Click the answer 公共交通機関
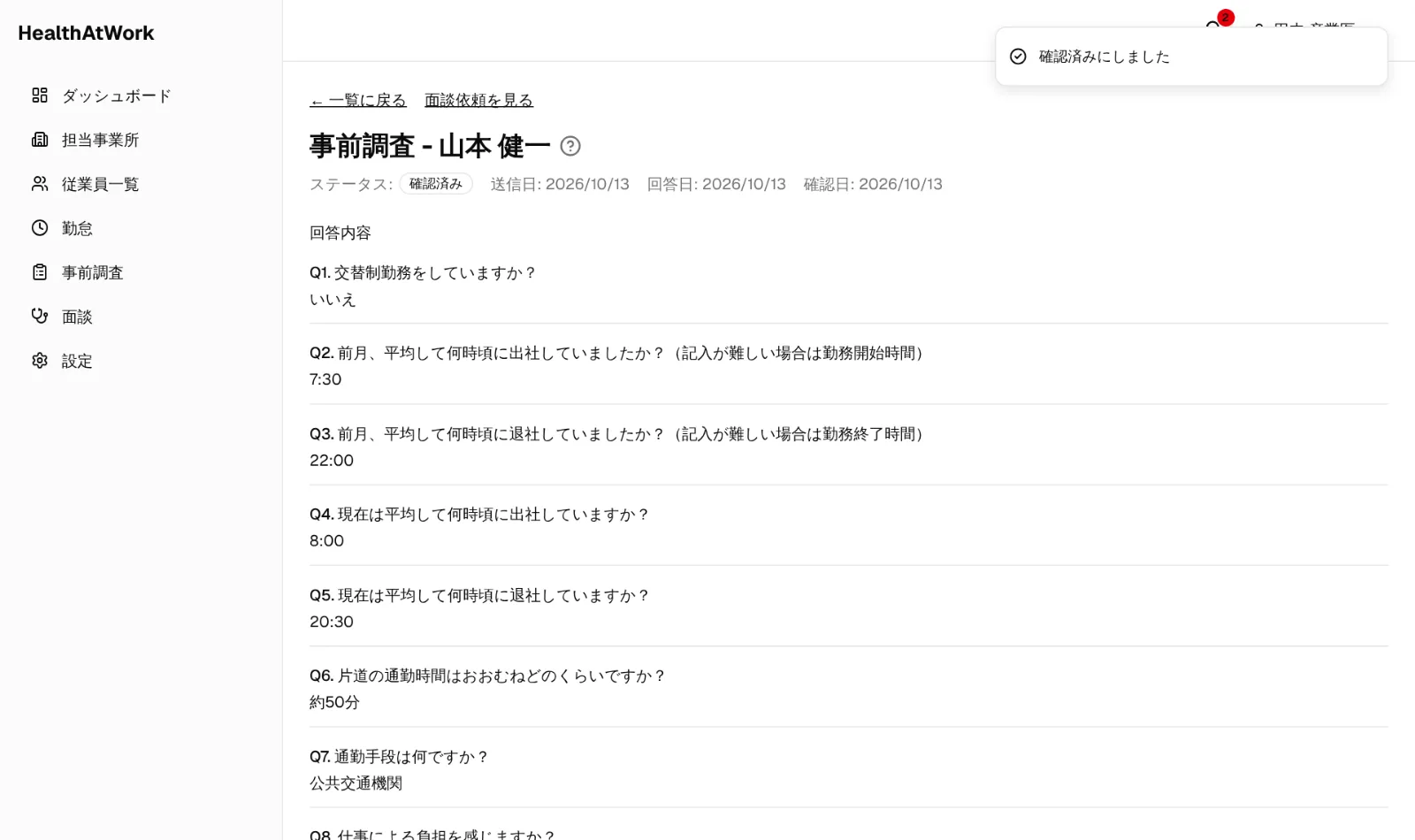Image resolution: width=1415 pixels, height=840 pixels. (x=356, y=783)
